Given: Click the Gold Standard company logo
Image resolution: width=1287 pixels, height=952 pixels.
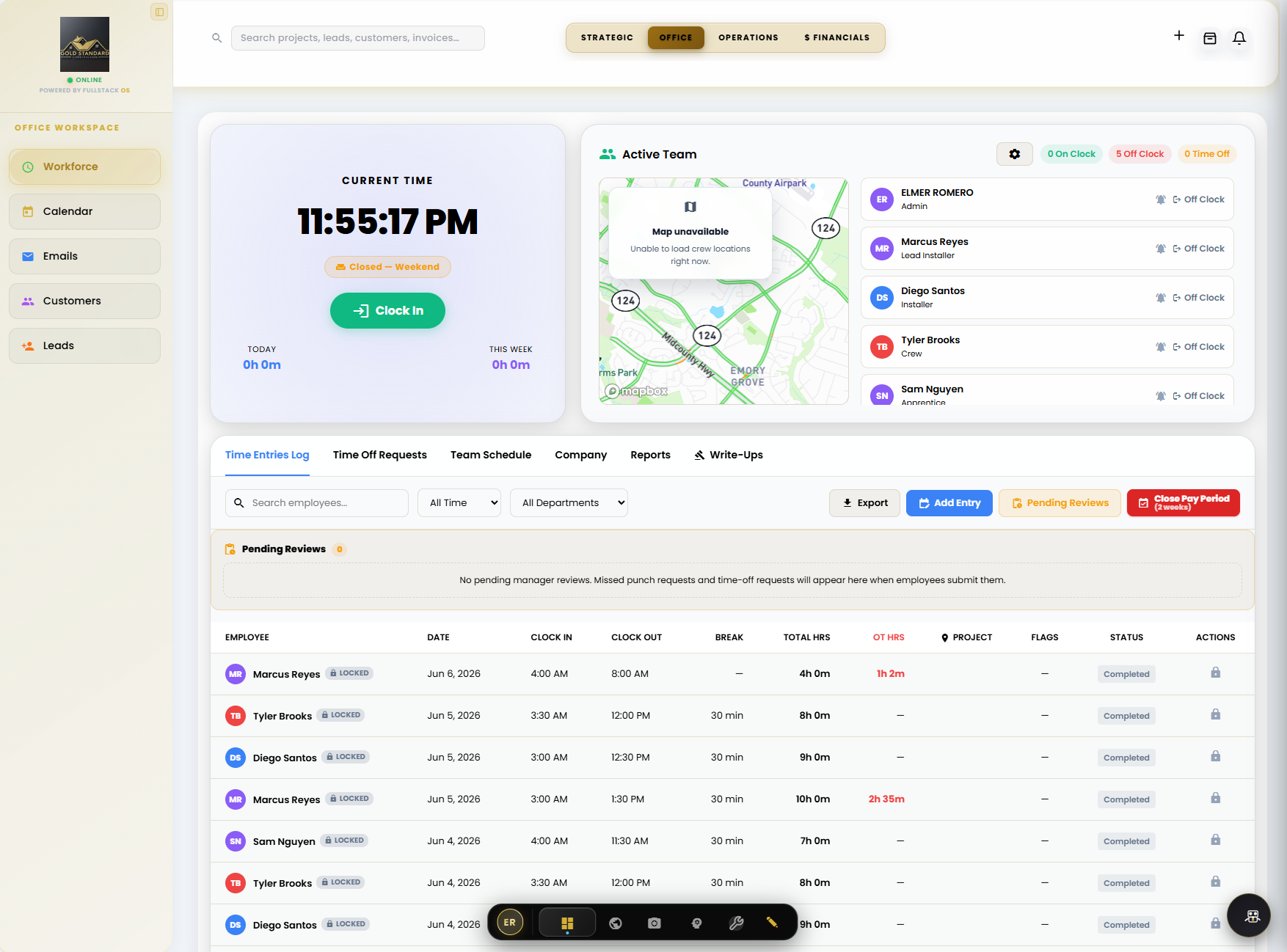Looking at the screenshot, I should click(84, 44).
